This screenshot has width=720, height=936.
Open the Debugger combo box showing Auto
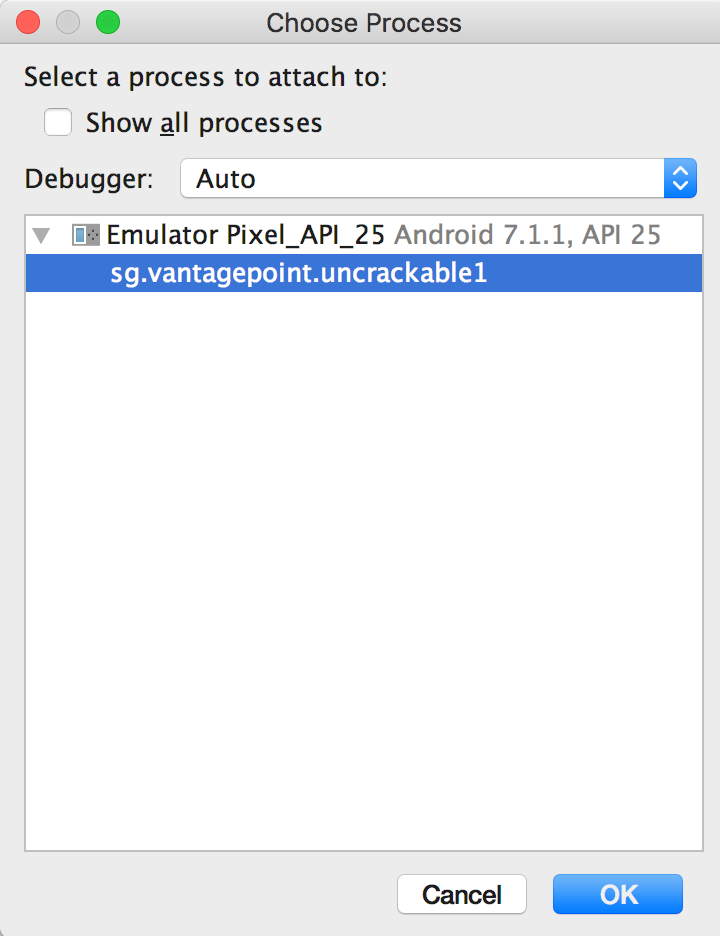click(x=422, y=179)
